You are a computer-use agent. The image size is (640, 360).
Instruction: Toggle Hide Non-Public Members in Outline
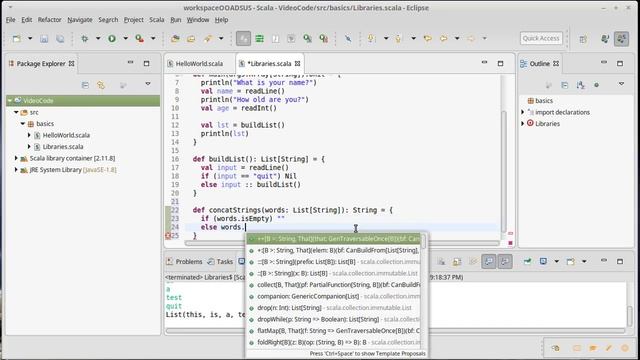[596, 85]
